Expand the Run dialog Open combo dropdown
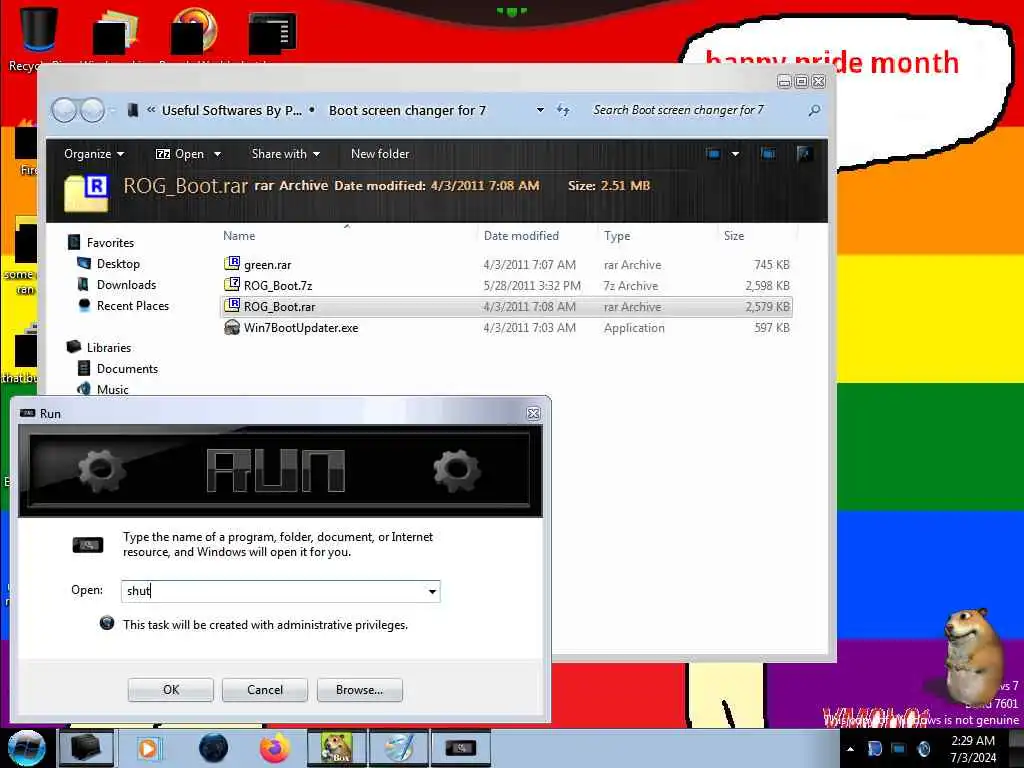This screenshot has width=1024, height=768. (x=432, y=592)
